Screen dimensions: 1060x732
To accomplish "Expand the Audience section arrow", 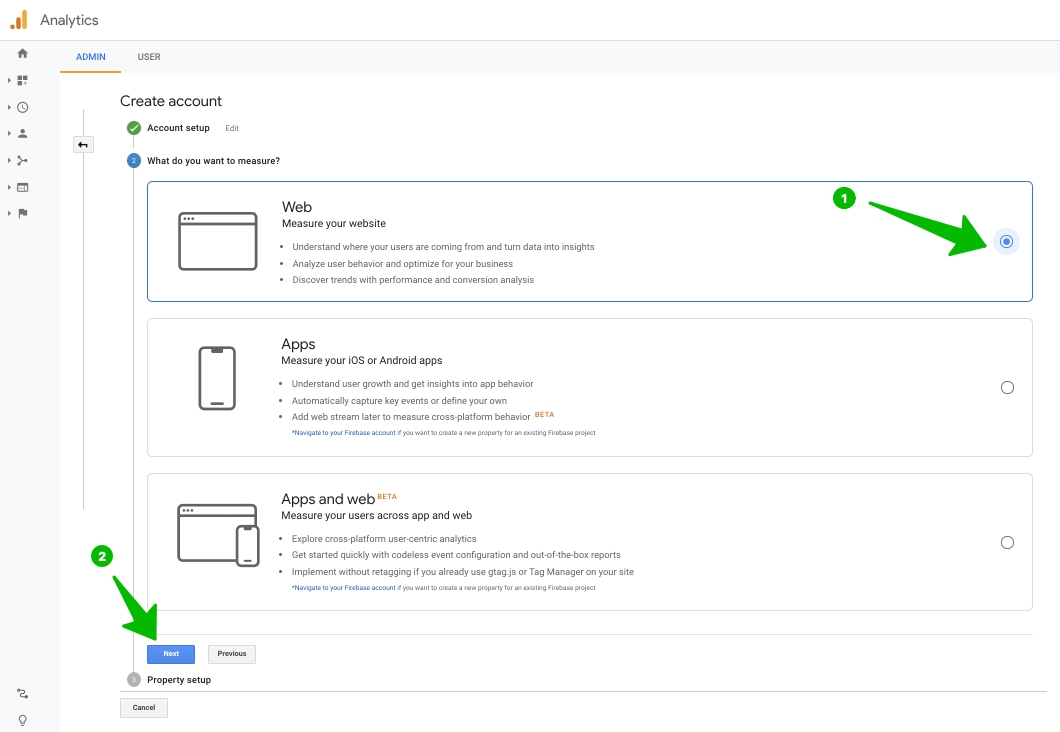I will pyautogui.click(x=9, y=133).
